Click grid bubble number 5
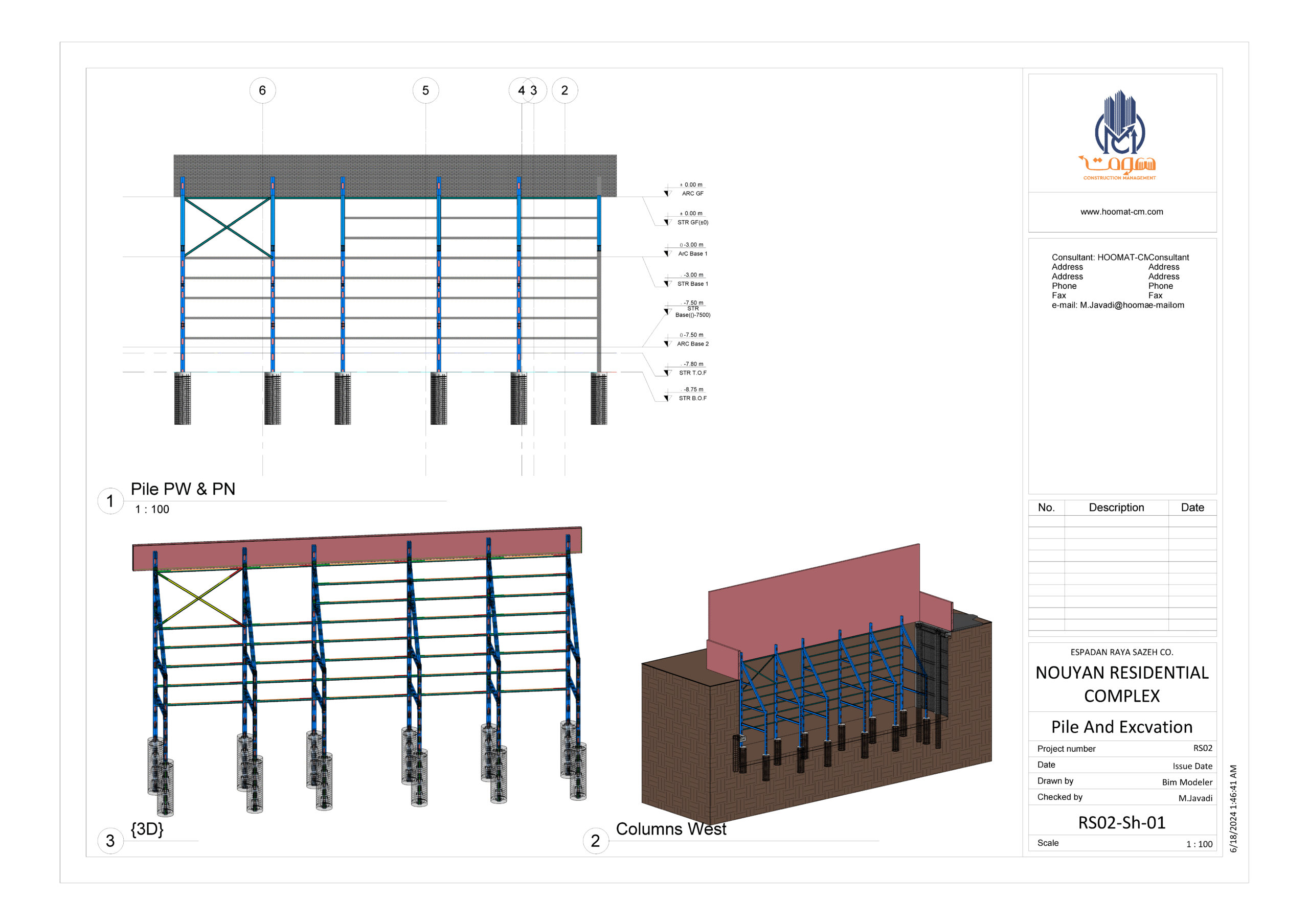The width and height of the screenshot is (1309, 924). (x=425, y=90)
